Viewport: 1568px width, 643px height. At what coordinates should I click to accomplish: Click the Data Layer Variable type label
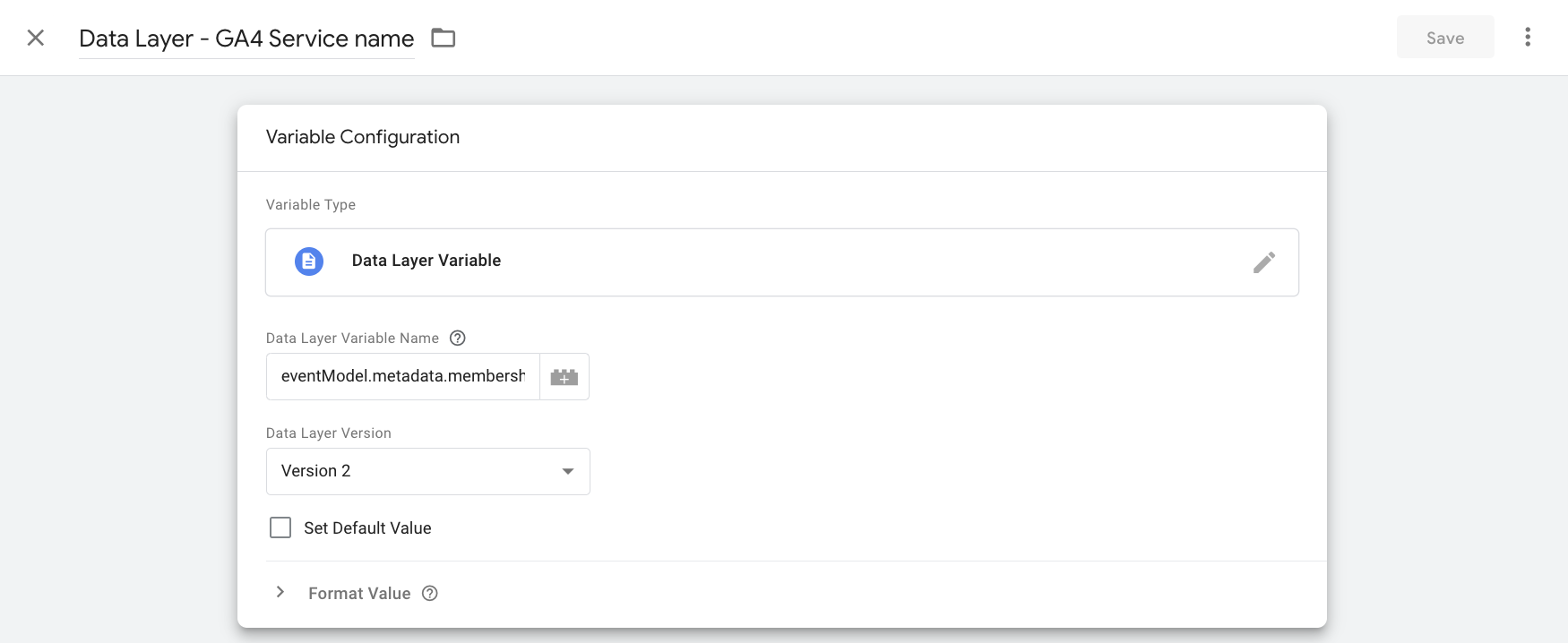[x=426, y=261]
